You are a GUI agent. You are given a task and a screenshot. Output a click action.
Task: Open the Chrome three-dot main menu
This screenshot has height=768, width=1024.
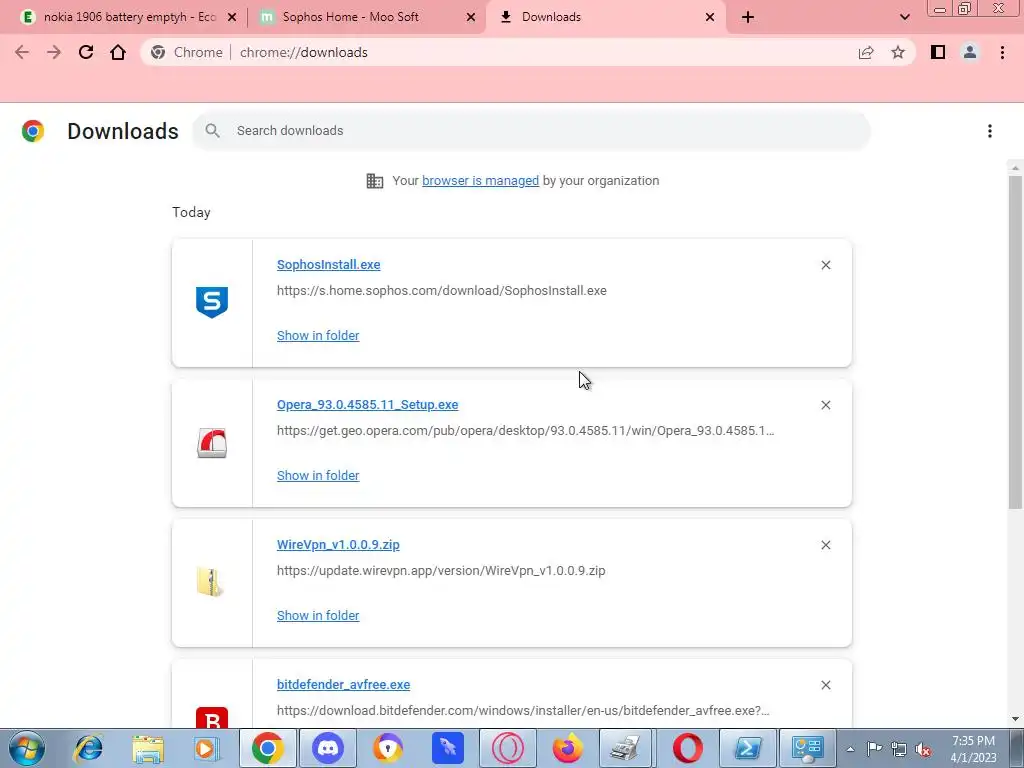pos(1002,52)
